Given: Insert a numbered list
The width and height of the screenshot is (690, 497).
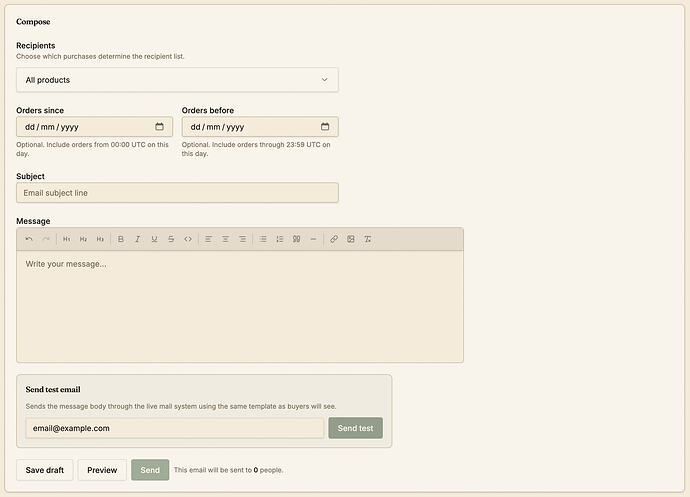Looking at the screenshot, I should (279, 239).
